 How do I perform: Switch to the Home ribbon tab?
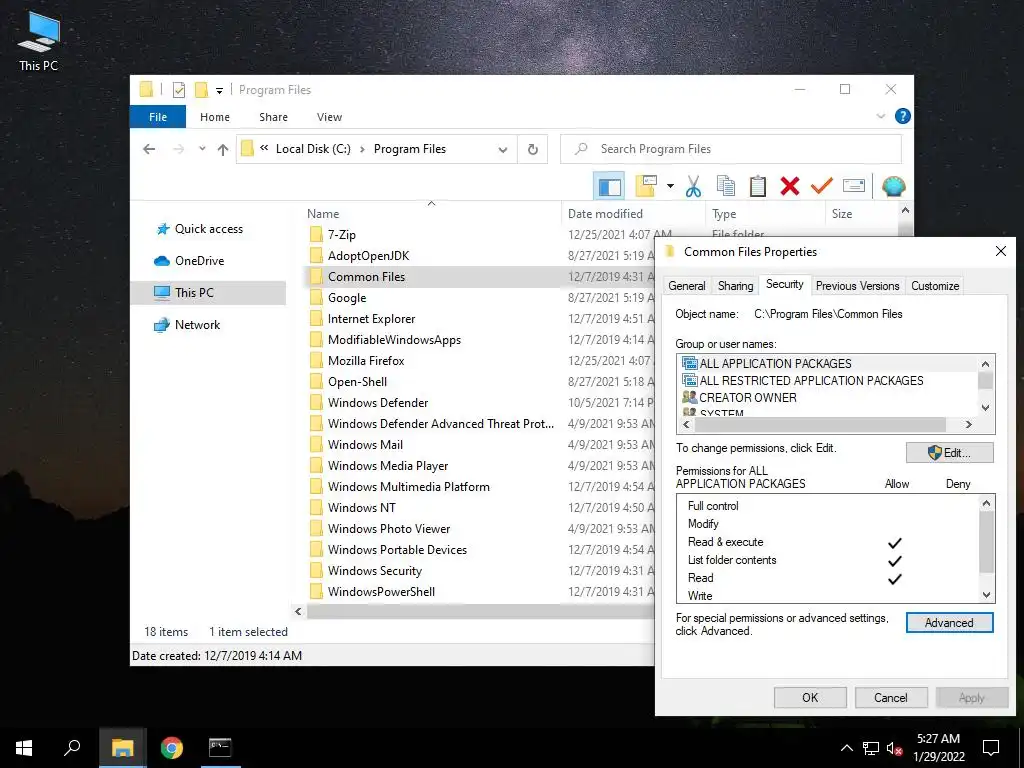(x=215, y=117)
